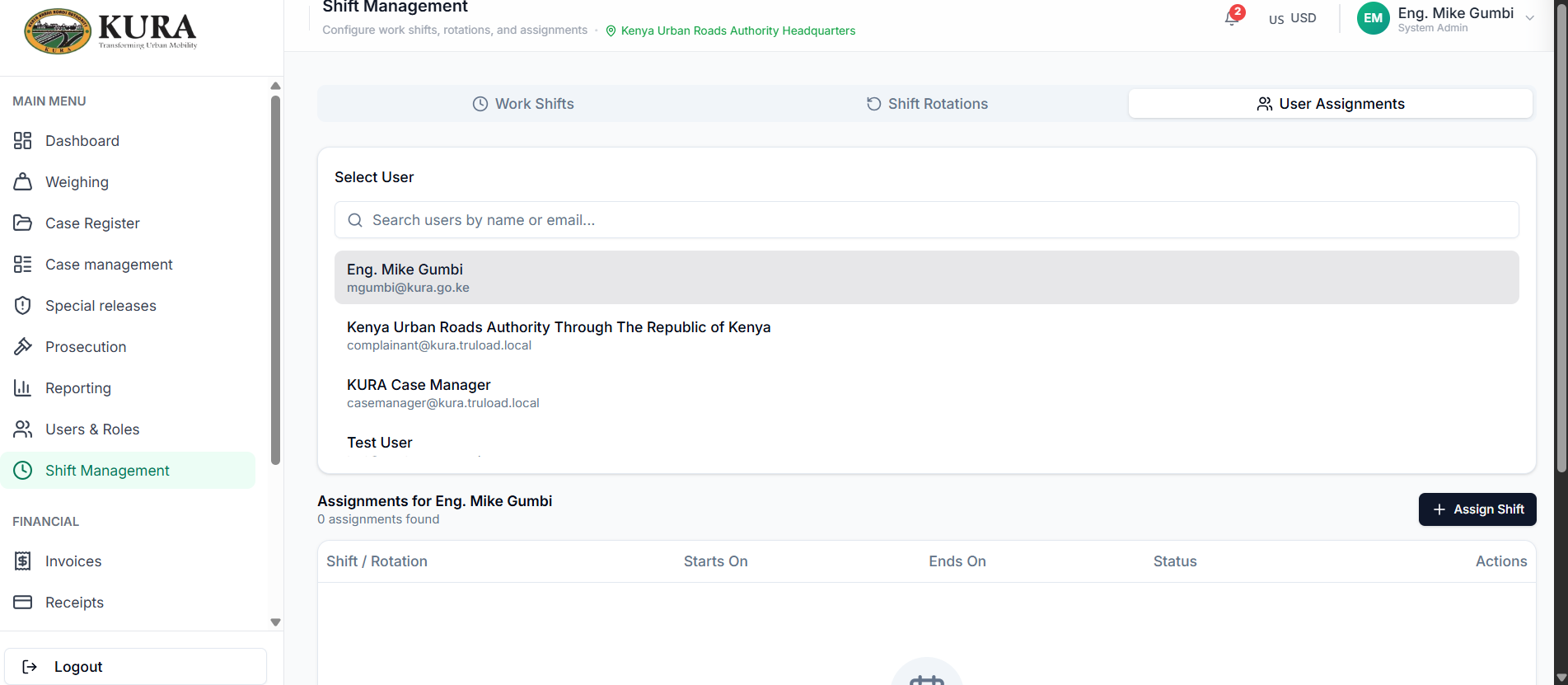The image size is (1568, 685).
Task: Focus the search users input field
Action: pos(927,220)
